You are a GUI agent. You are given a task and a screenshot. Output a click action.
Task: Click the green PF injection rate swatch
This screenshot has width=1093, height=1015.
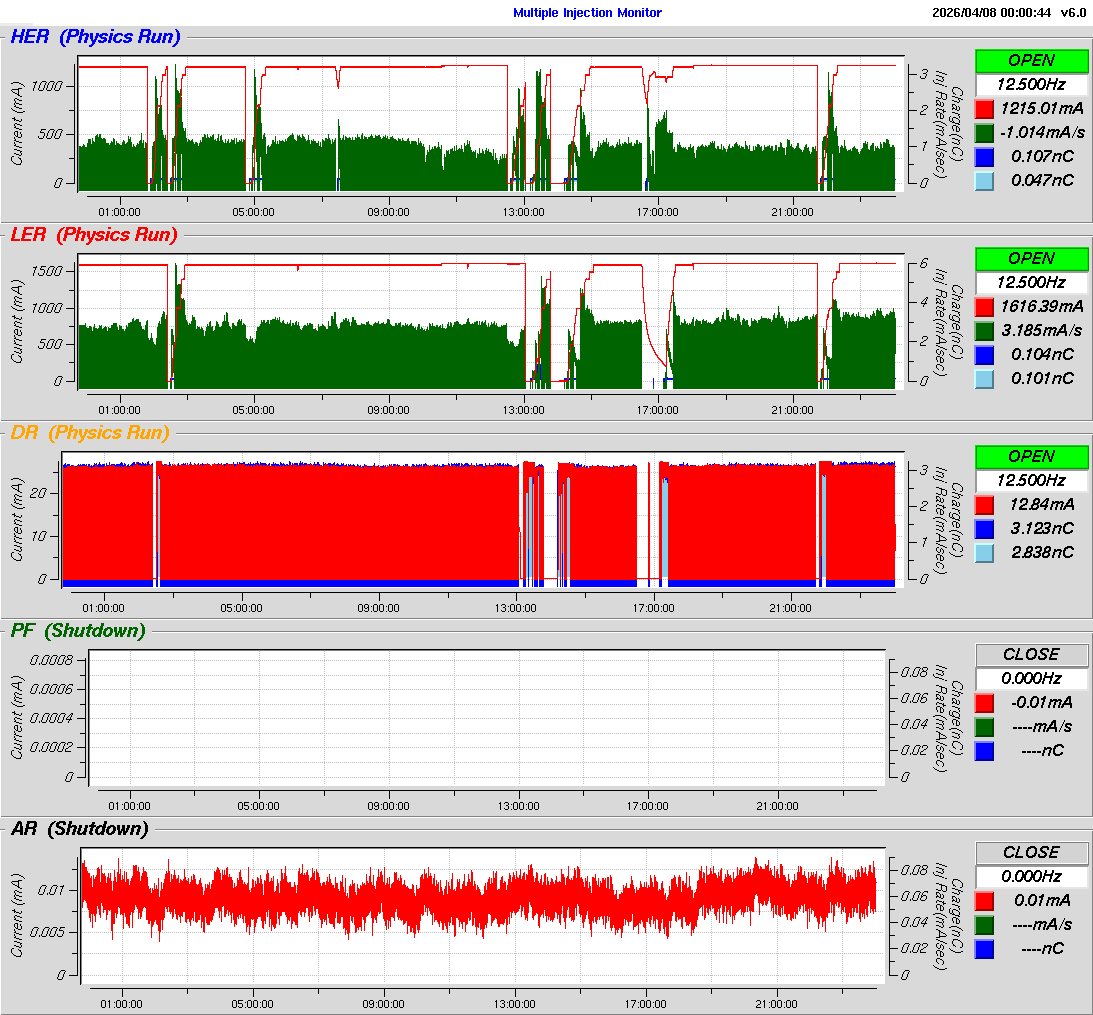coord(984,726)
